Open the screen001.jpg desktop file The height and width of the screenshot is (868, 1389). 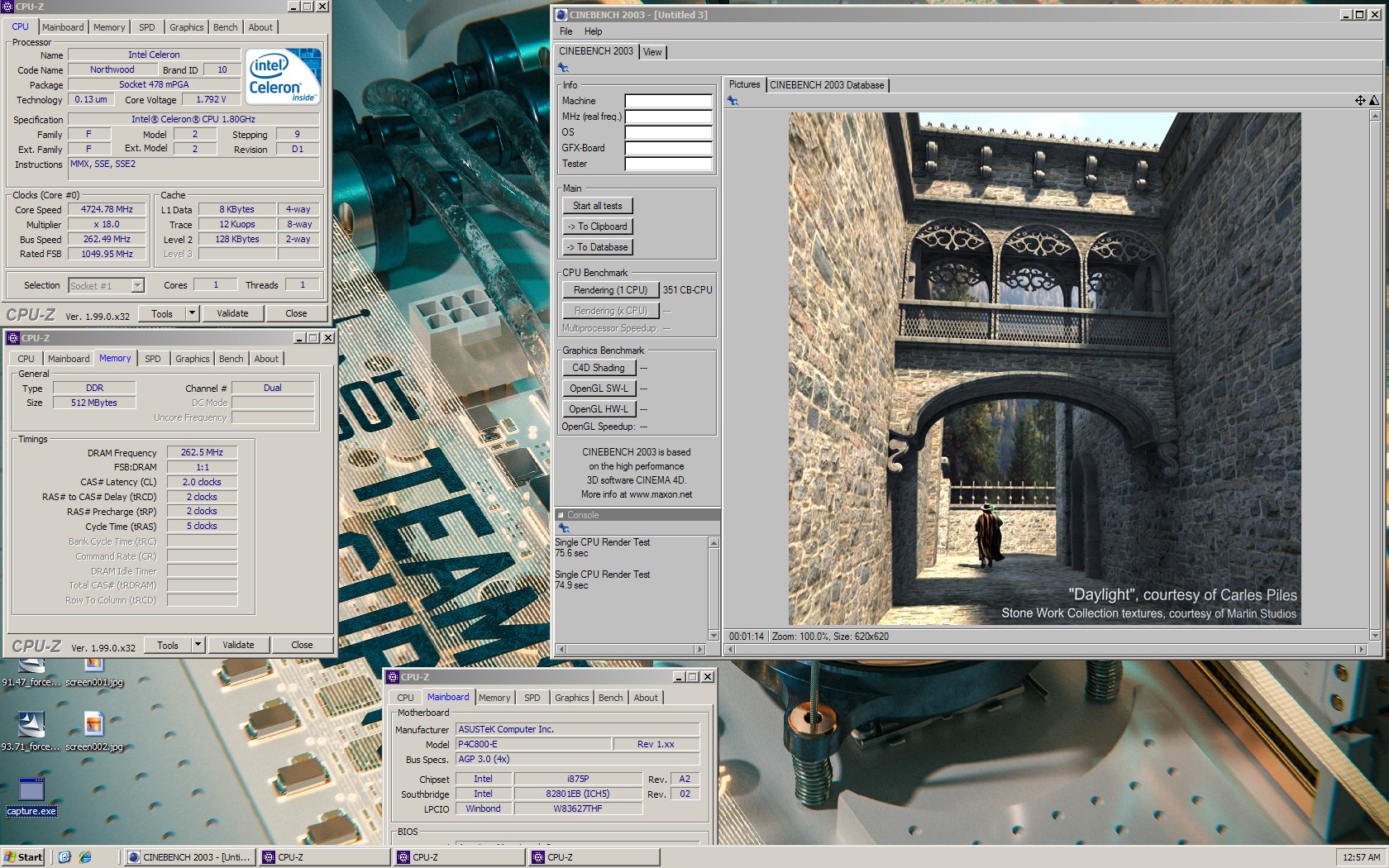click(x=94, y=672)
